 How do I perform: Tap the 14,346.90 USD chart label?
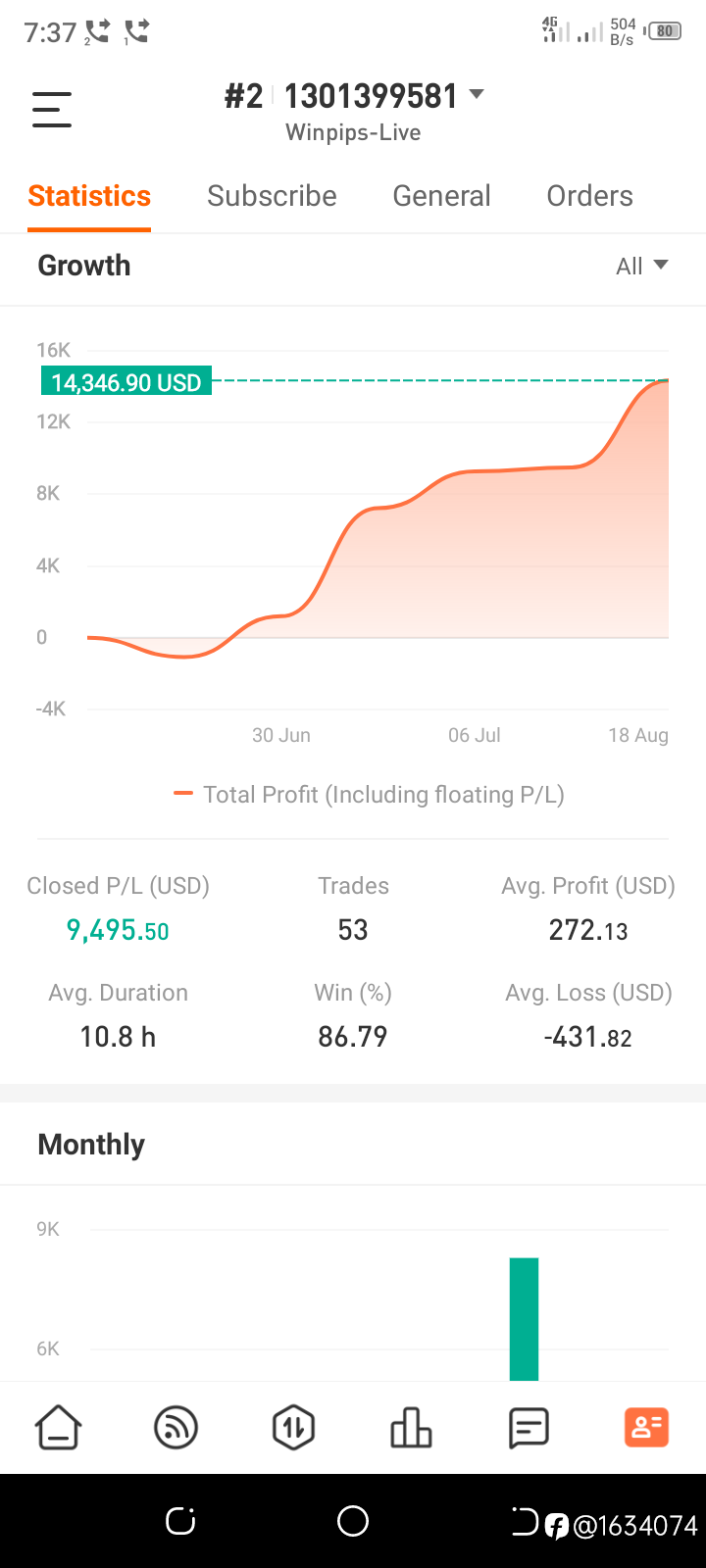[x=126, y=382]
